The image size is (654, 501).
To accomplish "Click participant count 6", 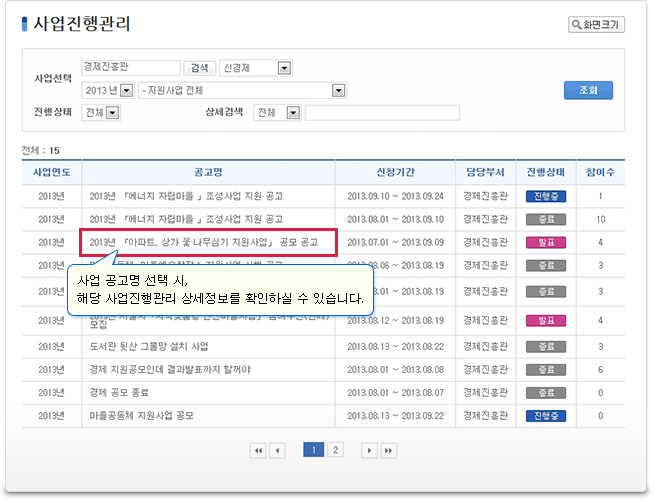I will tap(601, 370).
